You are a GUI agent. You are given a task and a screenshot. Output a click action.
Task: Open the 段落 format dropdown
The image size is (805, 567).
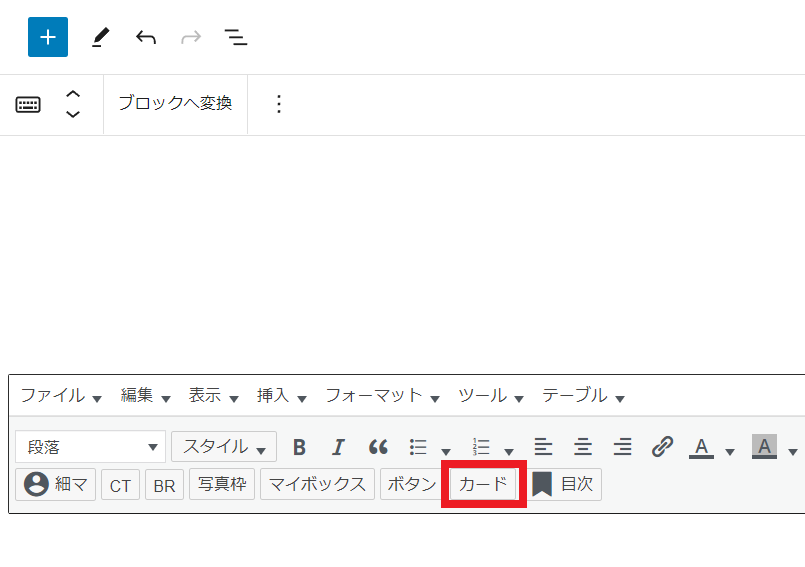(x=90, y=447)
